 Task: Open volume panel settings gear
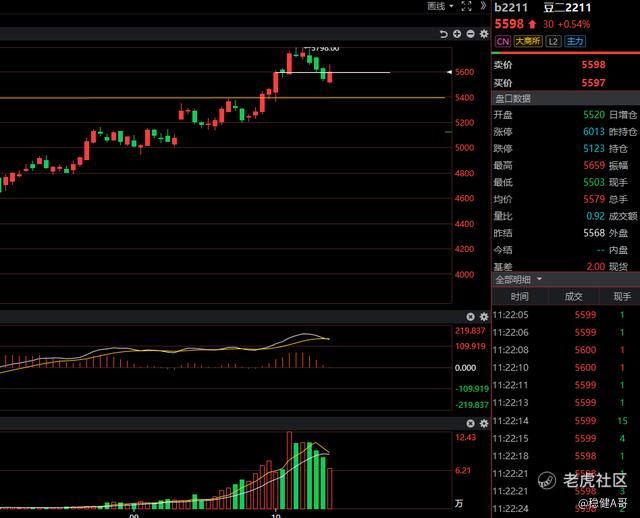[484, 423]
